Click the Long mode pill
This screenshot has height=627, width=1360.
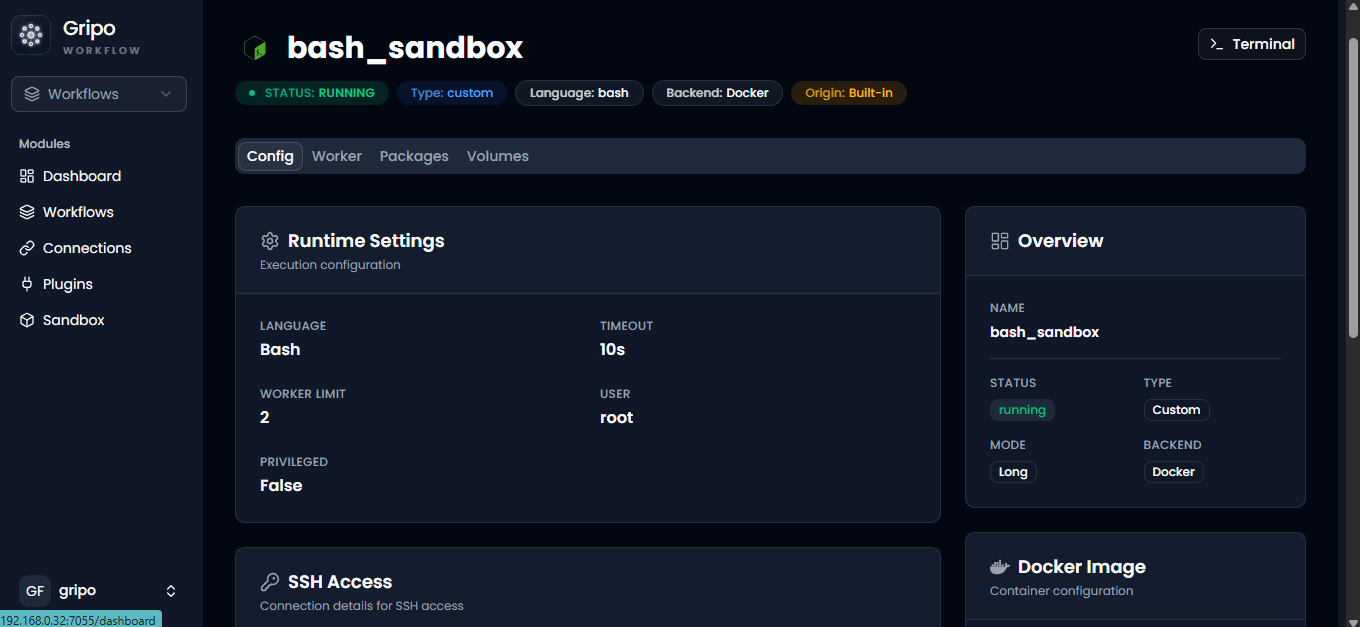[1013, 472]
